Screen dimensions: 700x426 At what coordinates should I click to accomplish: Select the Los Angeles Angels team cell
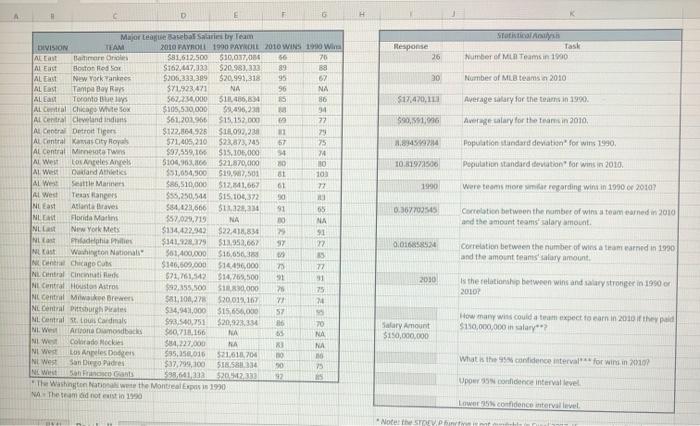point(114,162)
